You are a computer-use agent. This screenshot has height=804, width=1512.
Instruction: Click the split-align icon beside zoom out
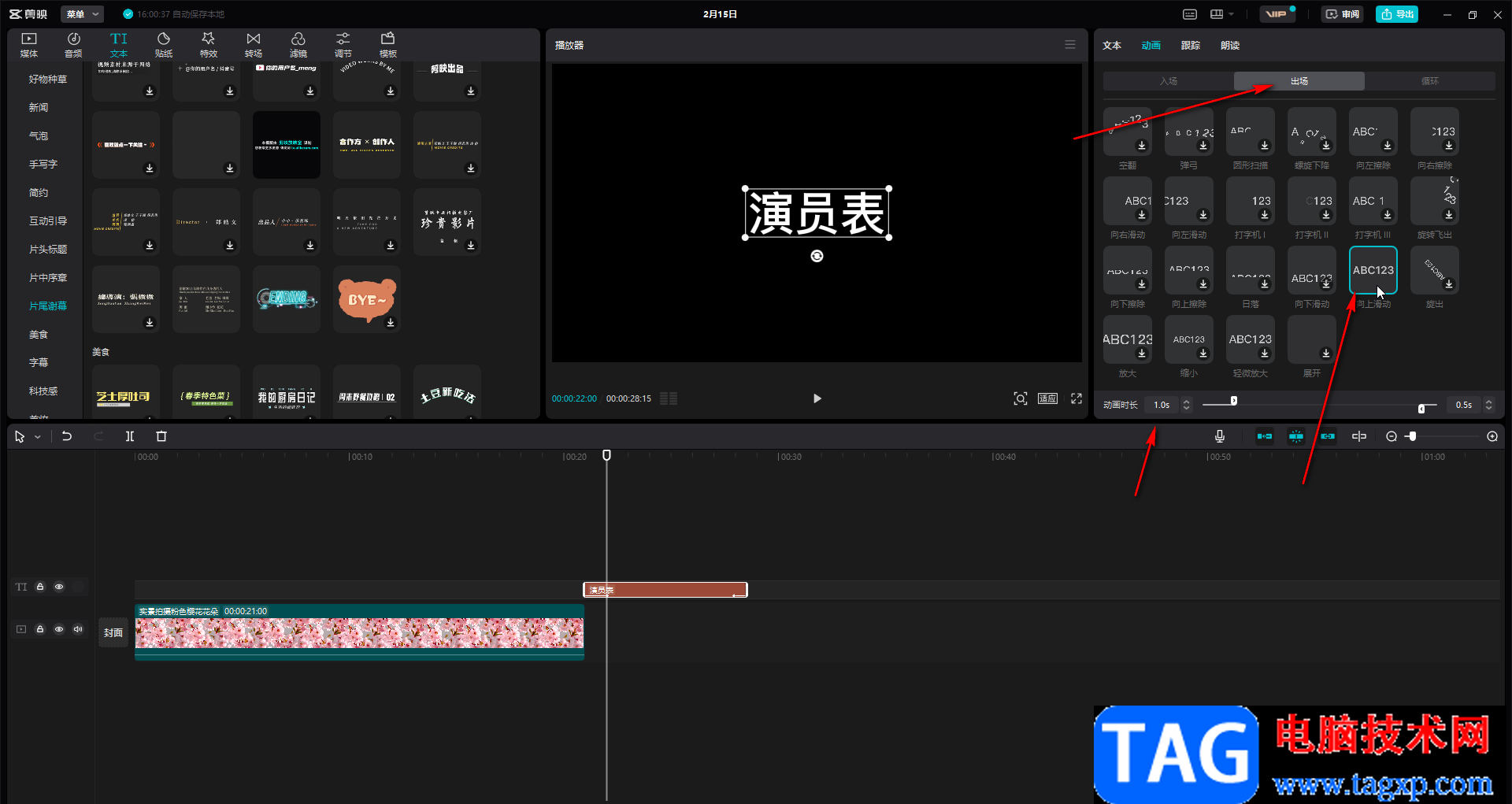point(1359,436)
